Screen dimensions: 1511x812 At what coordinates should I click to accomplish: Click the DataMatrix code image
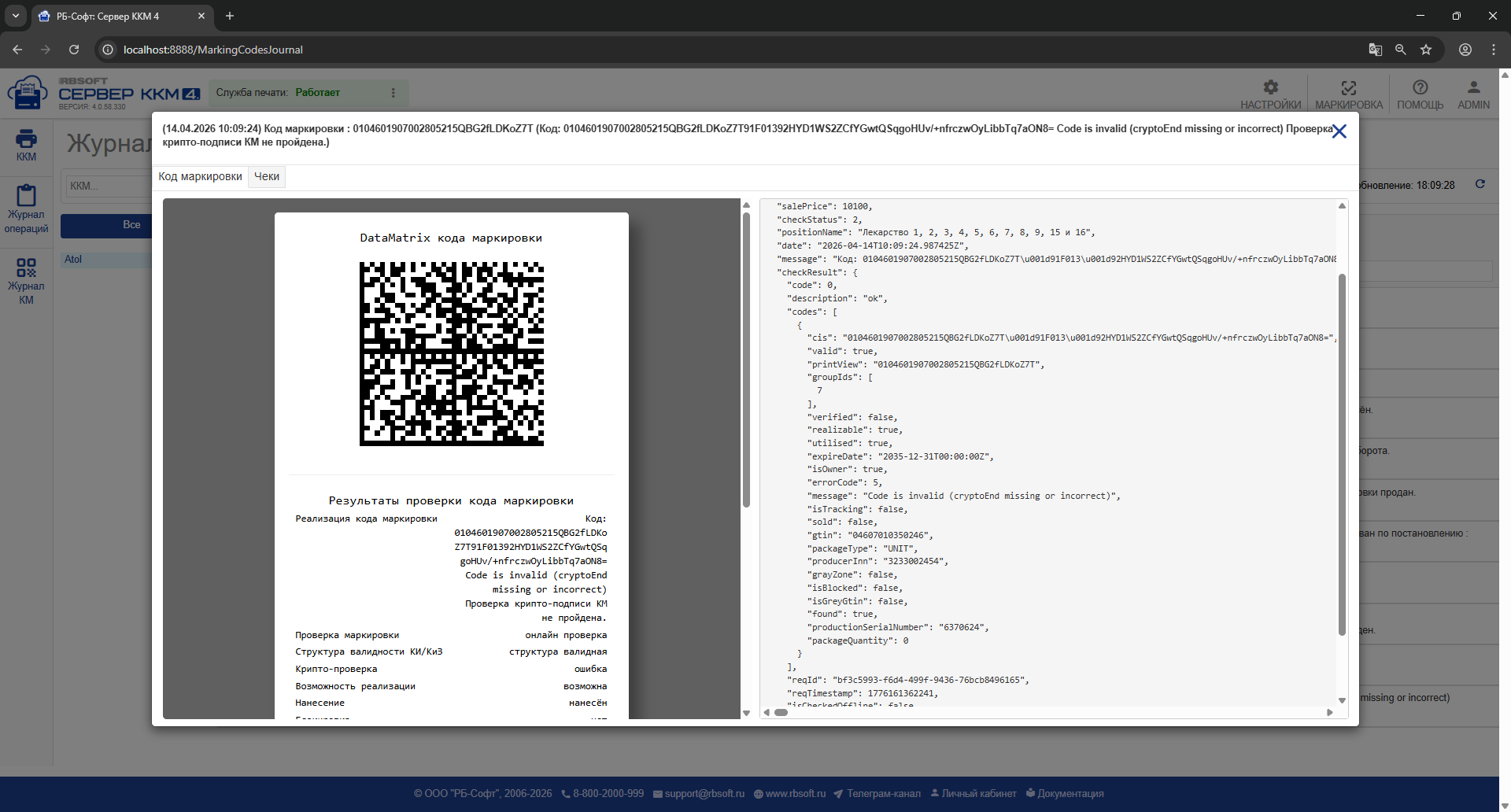[x=452, y=354]
